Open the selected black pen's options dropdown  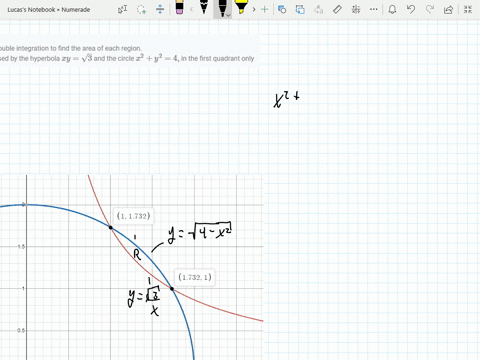[x=228, y=15]
